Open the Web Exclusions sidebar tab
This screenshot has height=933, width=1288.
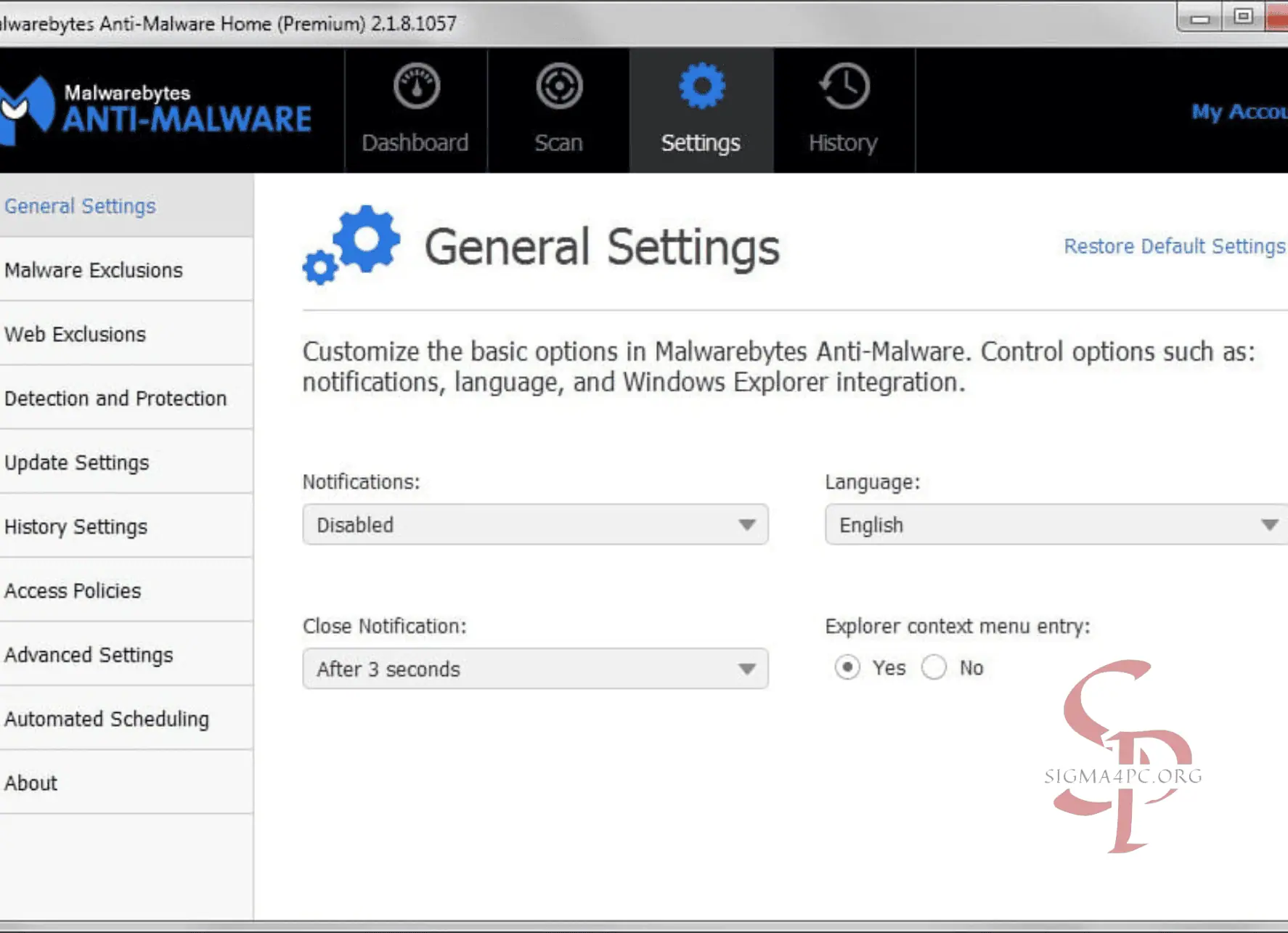126,334
